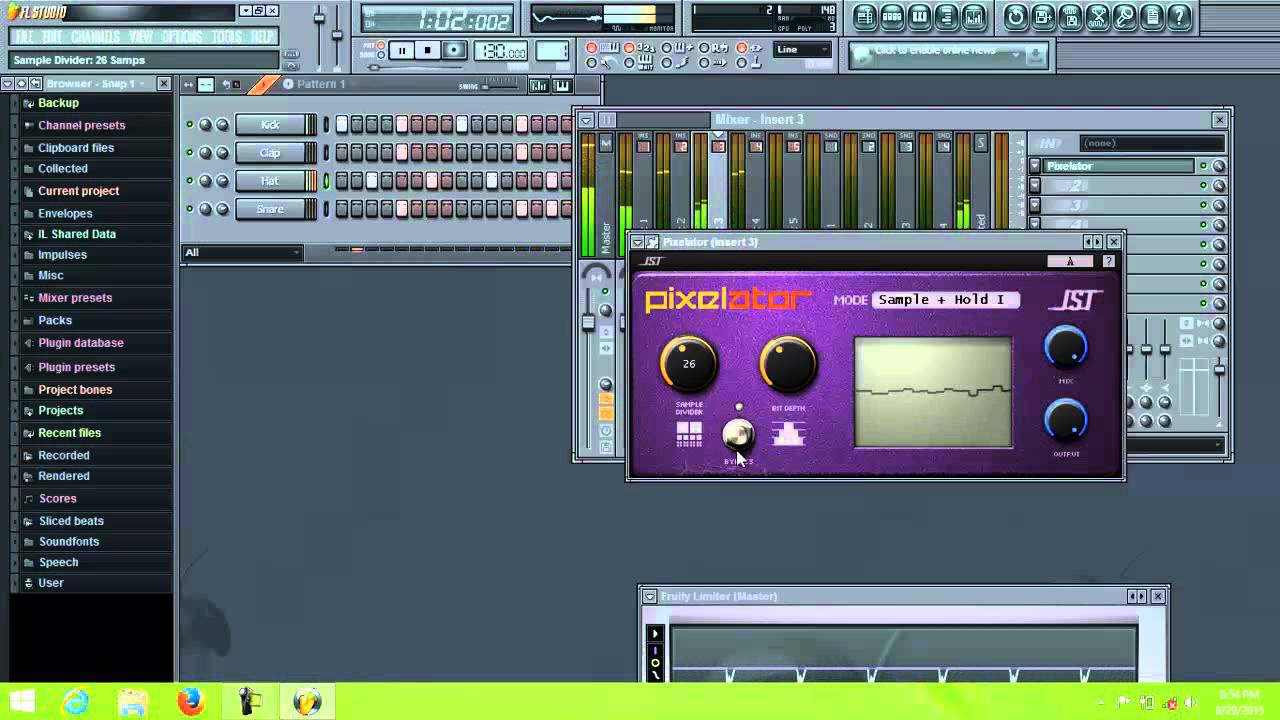Open the Fruity Limiter window menu arrow

pos(650,596)
